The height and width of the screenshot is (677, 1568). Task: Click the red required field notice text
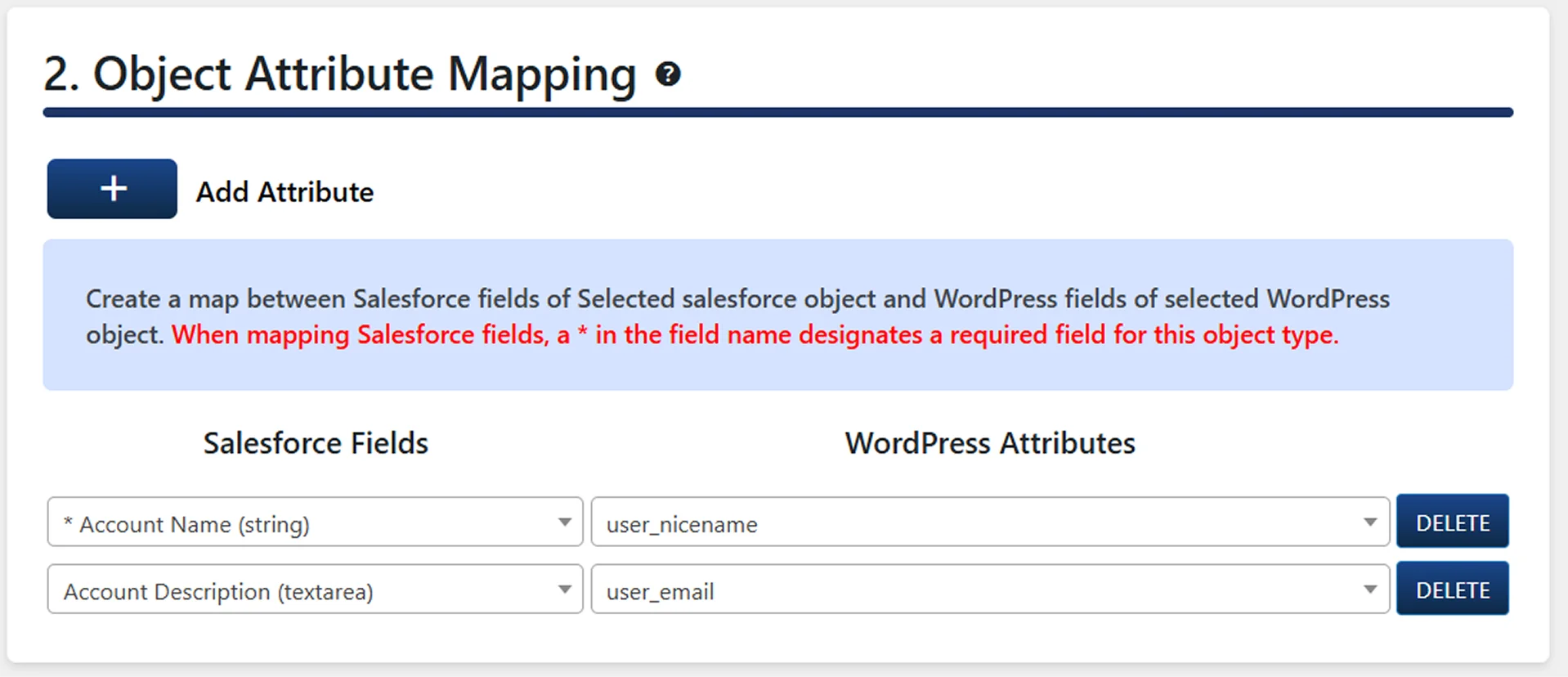pos(755,335)
